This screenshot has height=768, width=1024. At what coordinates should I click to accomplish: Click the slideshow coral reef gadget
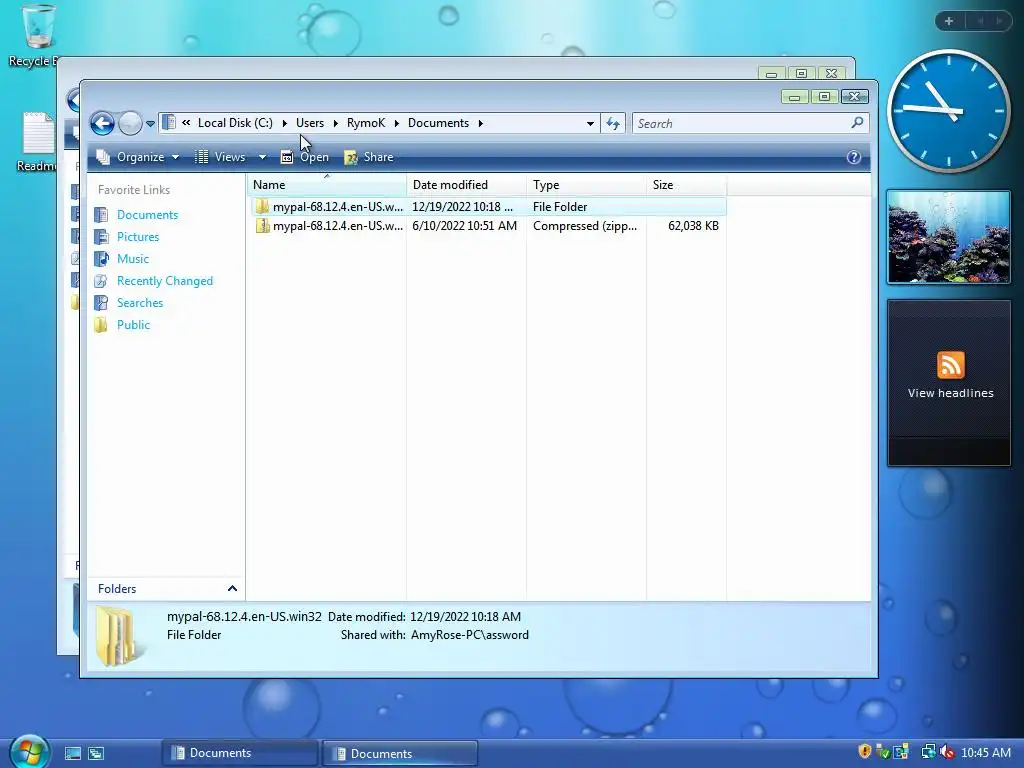click(948, 237)
